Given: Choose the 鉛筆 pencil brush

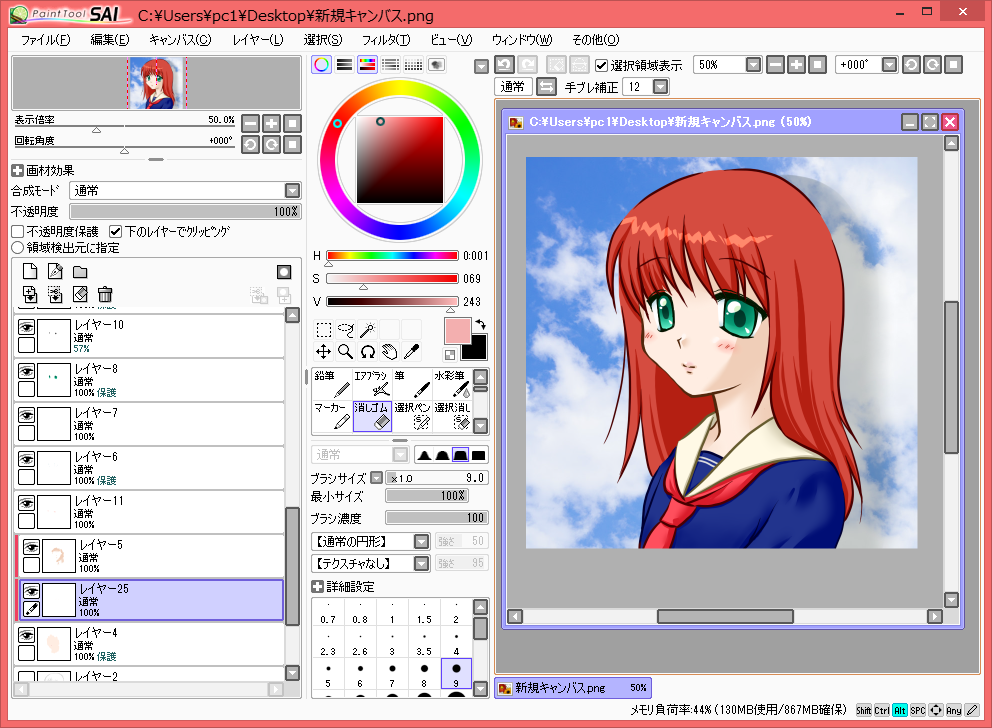Looking at the screenshot, I should pyautogui.click(x=332, y=385).
